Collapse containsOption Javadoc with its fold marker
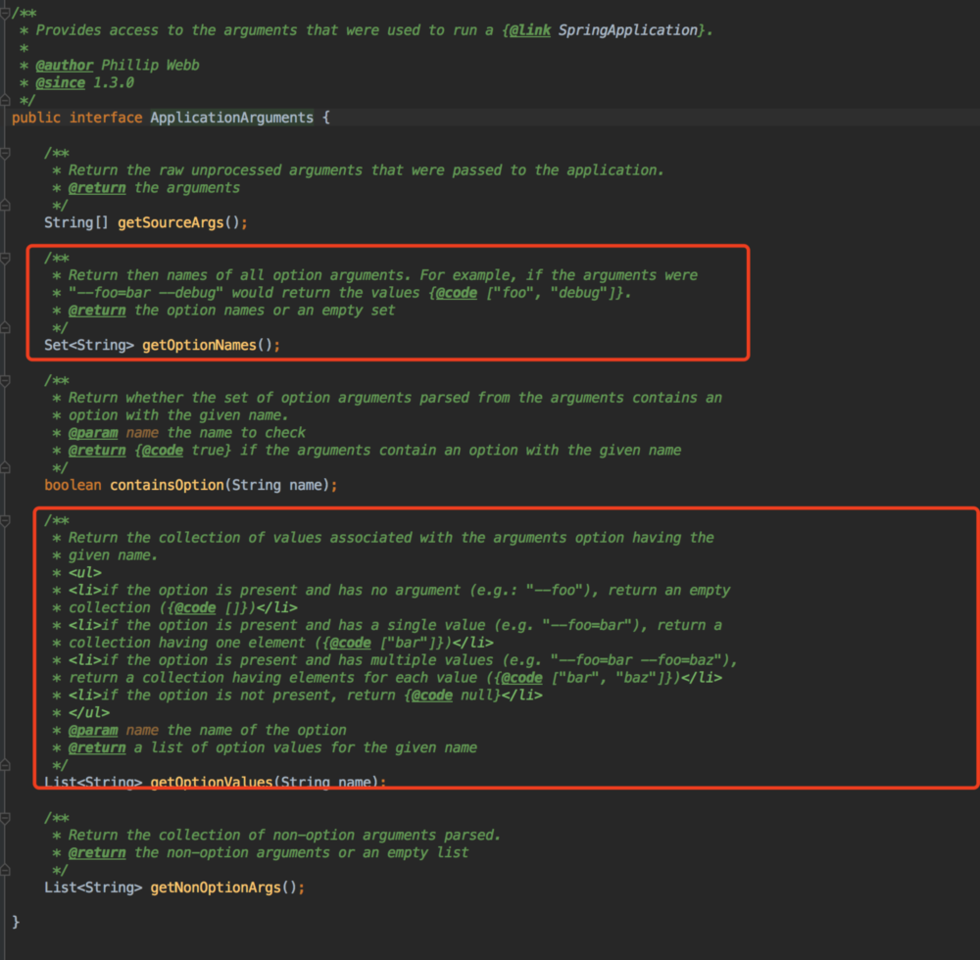This screenshot has height=960, width=980. click(6, 381)
